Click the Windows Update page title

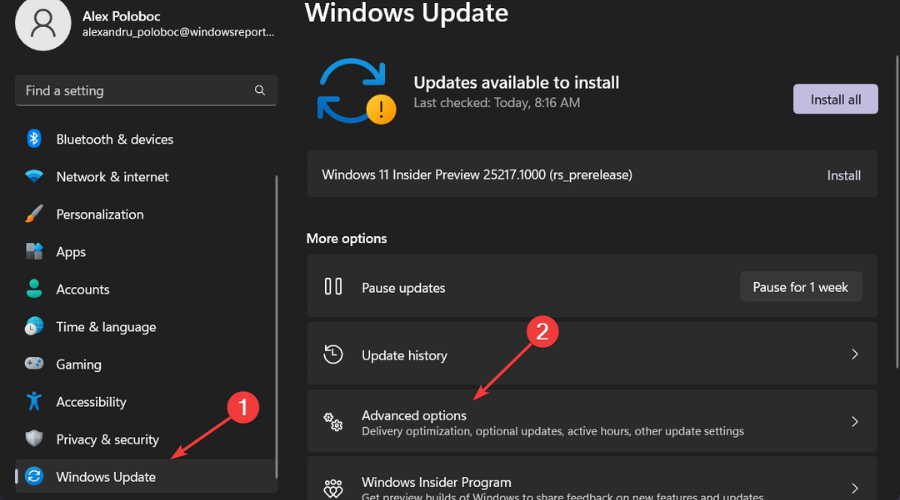406,13
